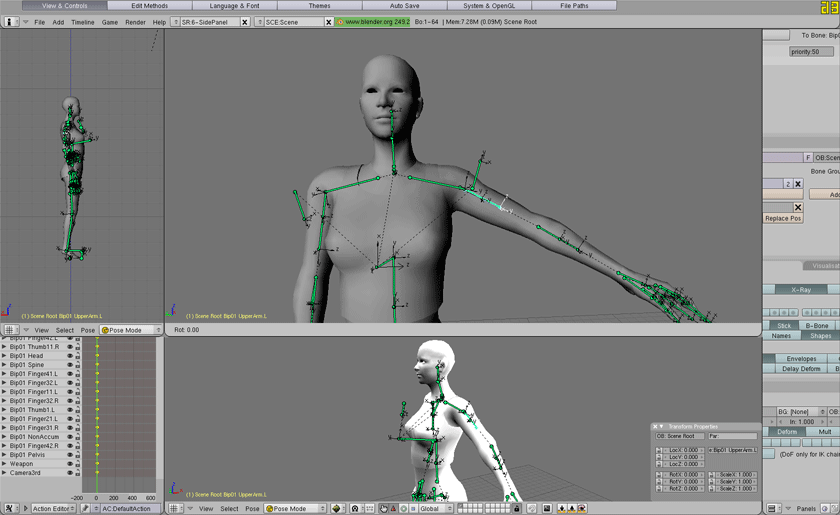Hide the Weapon channel eye
The image size is (840, 515).
(70, 464)
